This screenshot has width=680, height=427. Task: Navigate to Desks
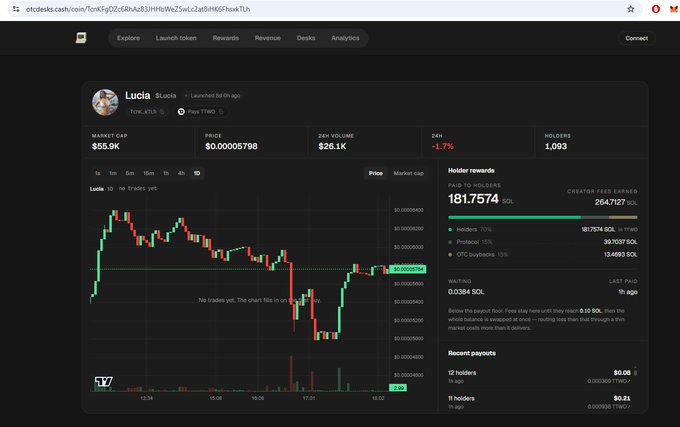(306, 38)
